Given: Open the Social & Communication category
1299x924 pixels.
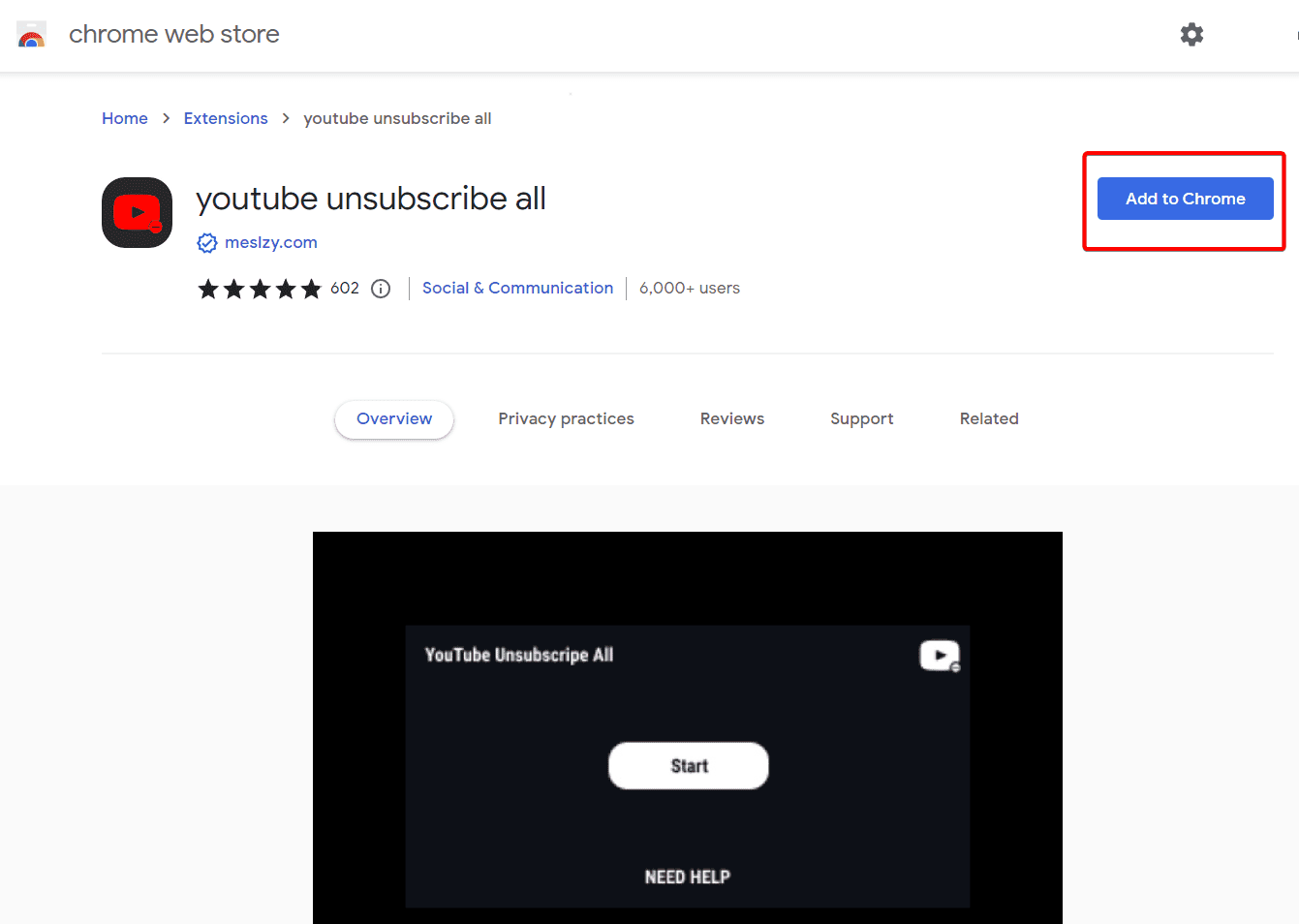Looking at the screenshot, I should [517, 288].
